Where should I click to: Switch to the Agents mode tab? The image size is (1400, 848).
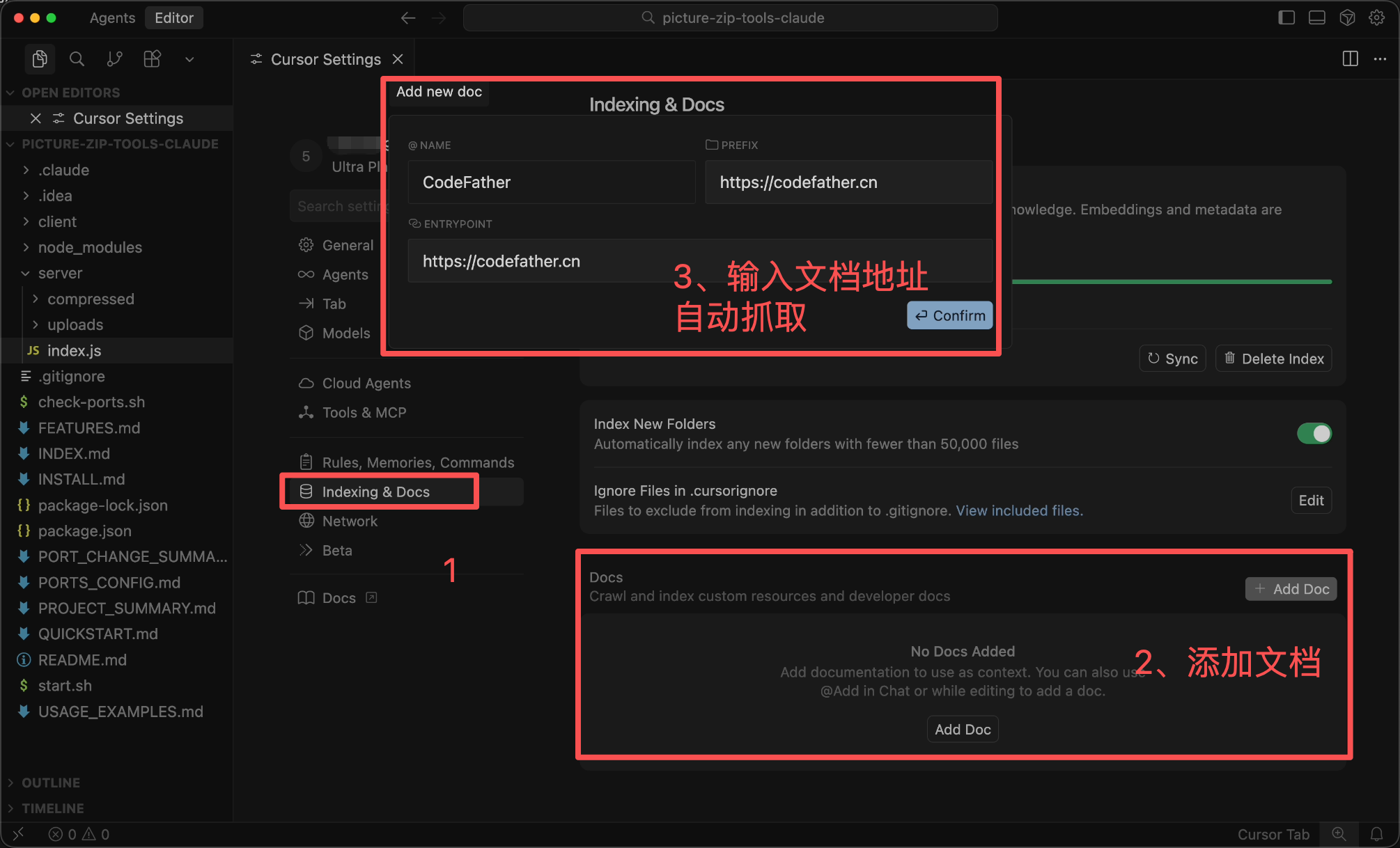pyautogui.click(x=112, y=18)
